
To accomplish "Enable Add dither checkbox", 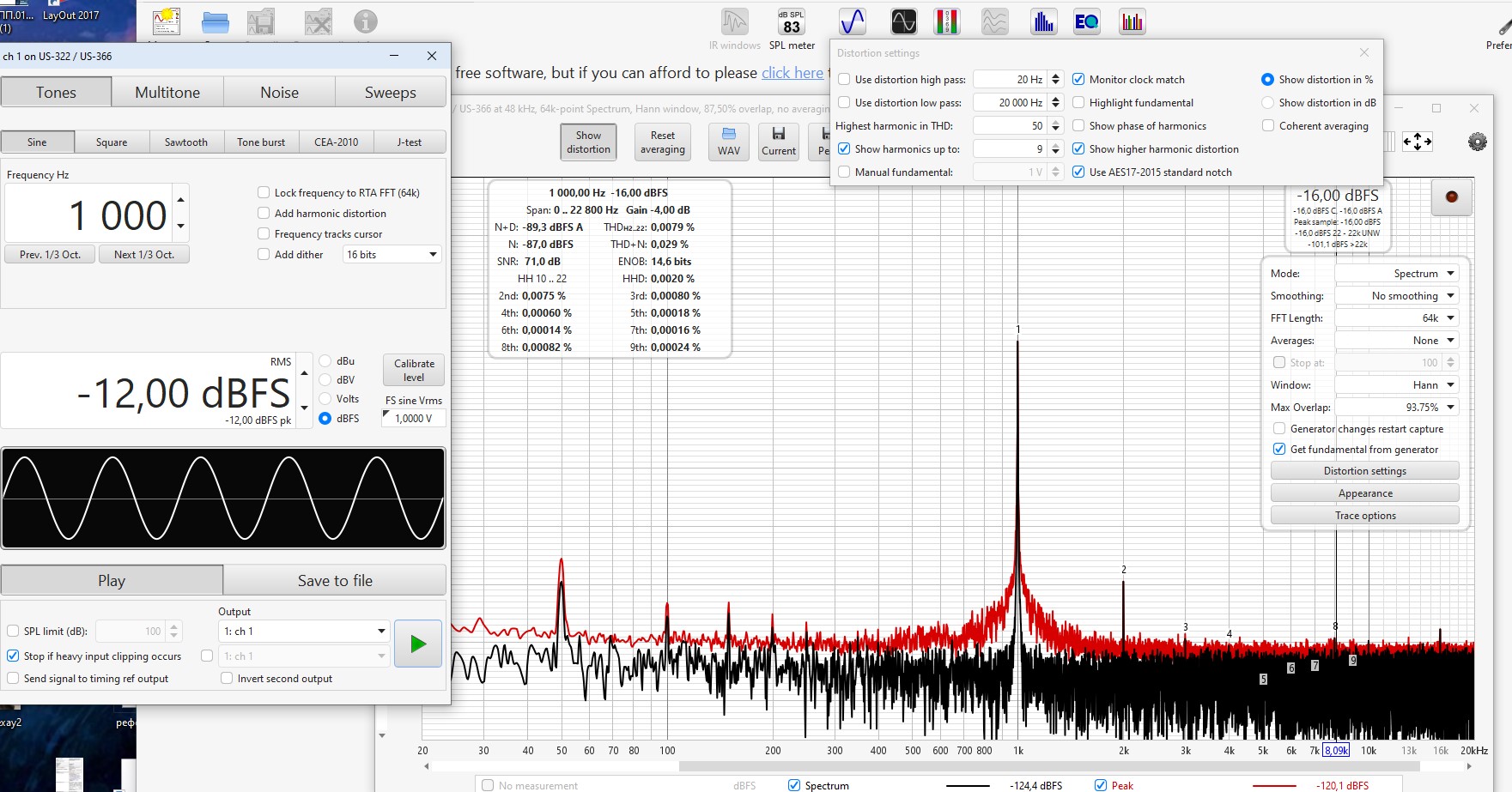I will [264, 254].
